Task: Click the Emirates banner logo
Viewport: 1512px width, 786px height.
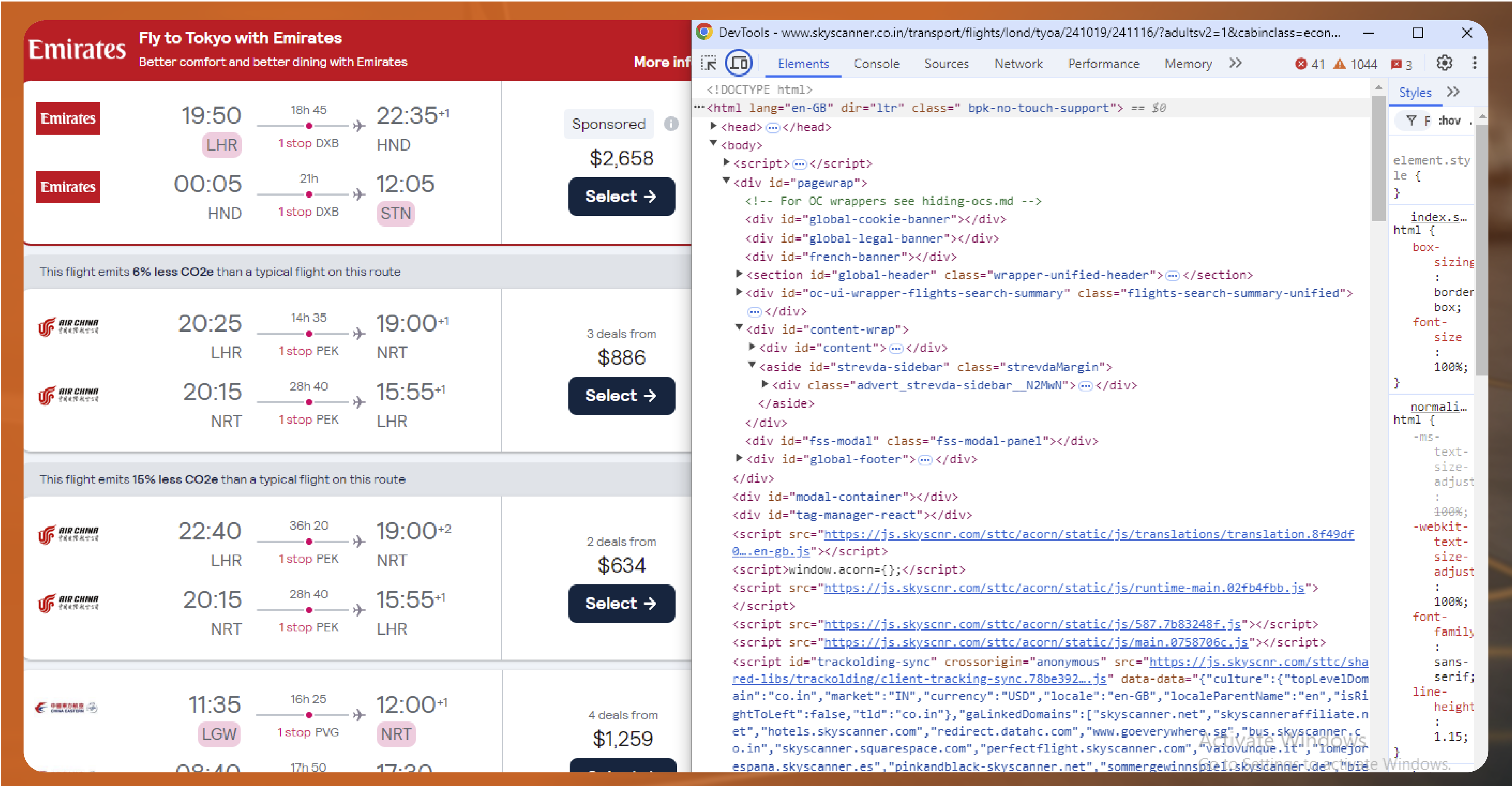Action: pyautogui.click(x=77, y=49)
